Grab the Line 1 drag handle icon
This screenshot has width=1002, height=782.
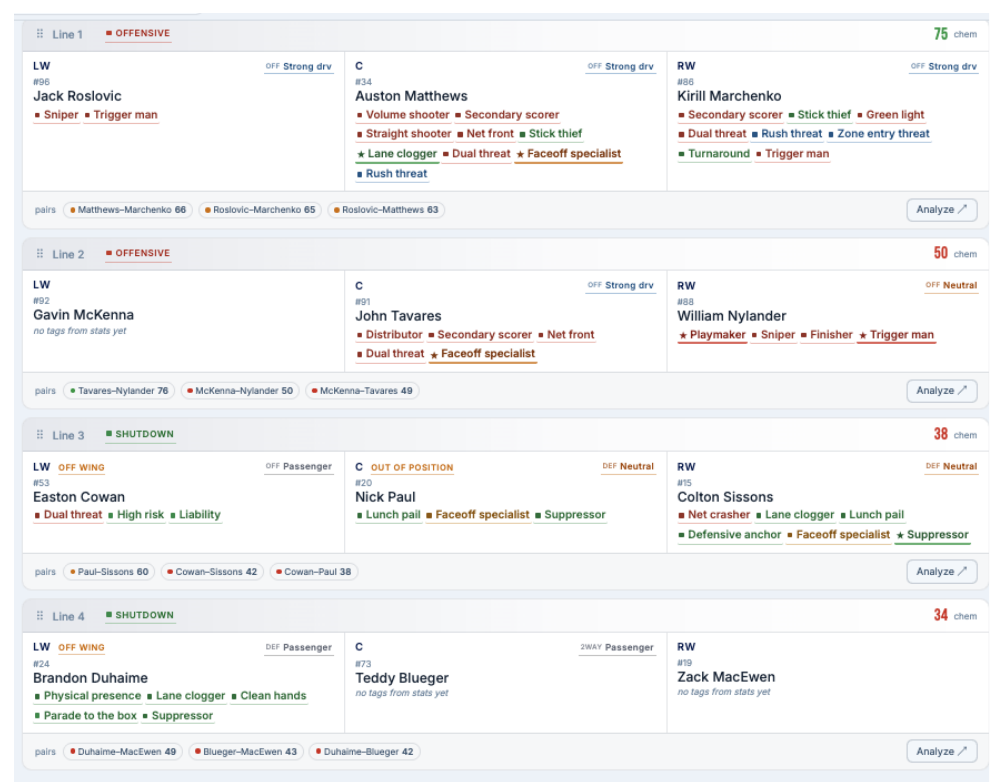click(x=40, y=33)
